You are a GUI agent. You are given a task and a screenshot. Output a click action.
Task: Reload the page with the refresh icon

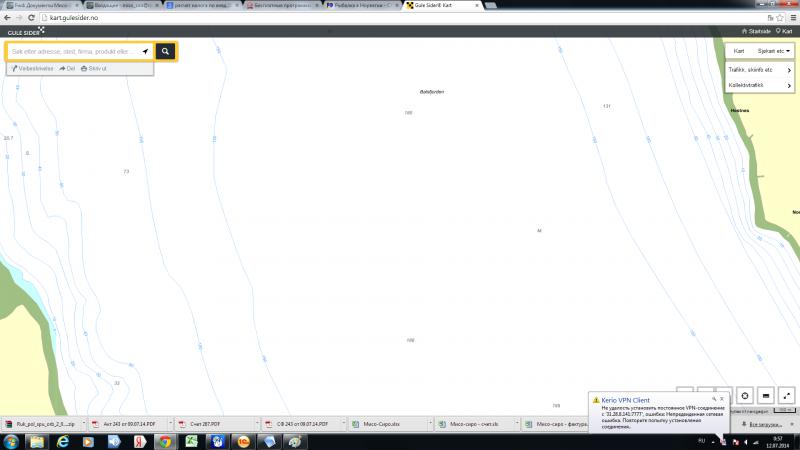[32, 18]
